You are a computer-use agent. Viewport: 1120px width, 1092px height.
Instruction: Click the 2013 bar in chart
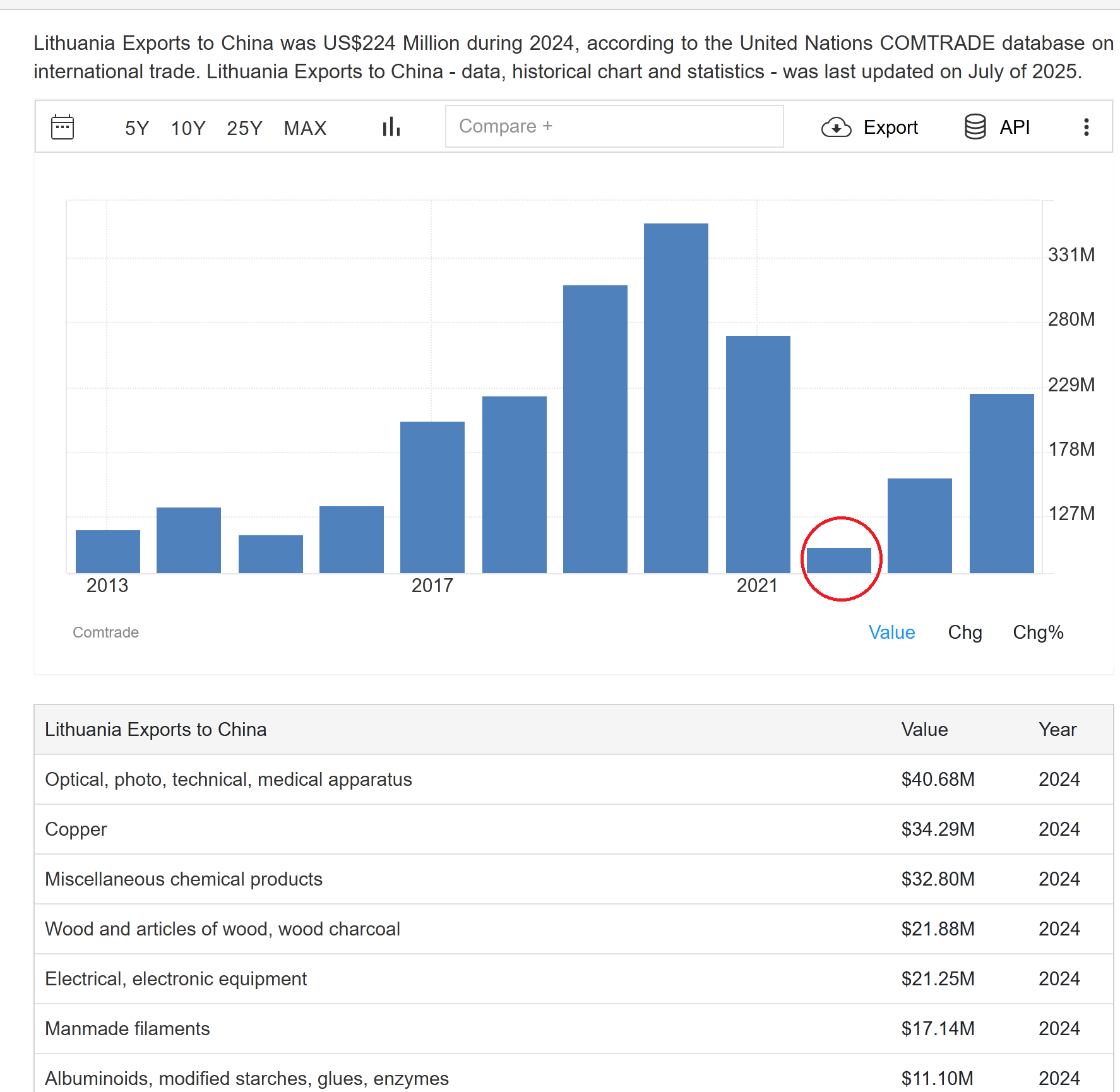(108, 552)
